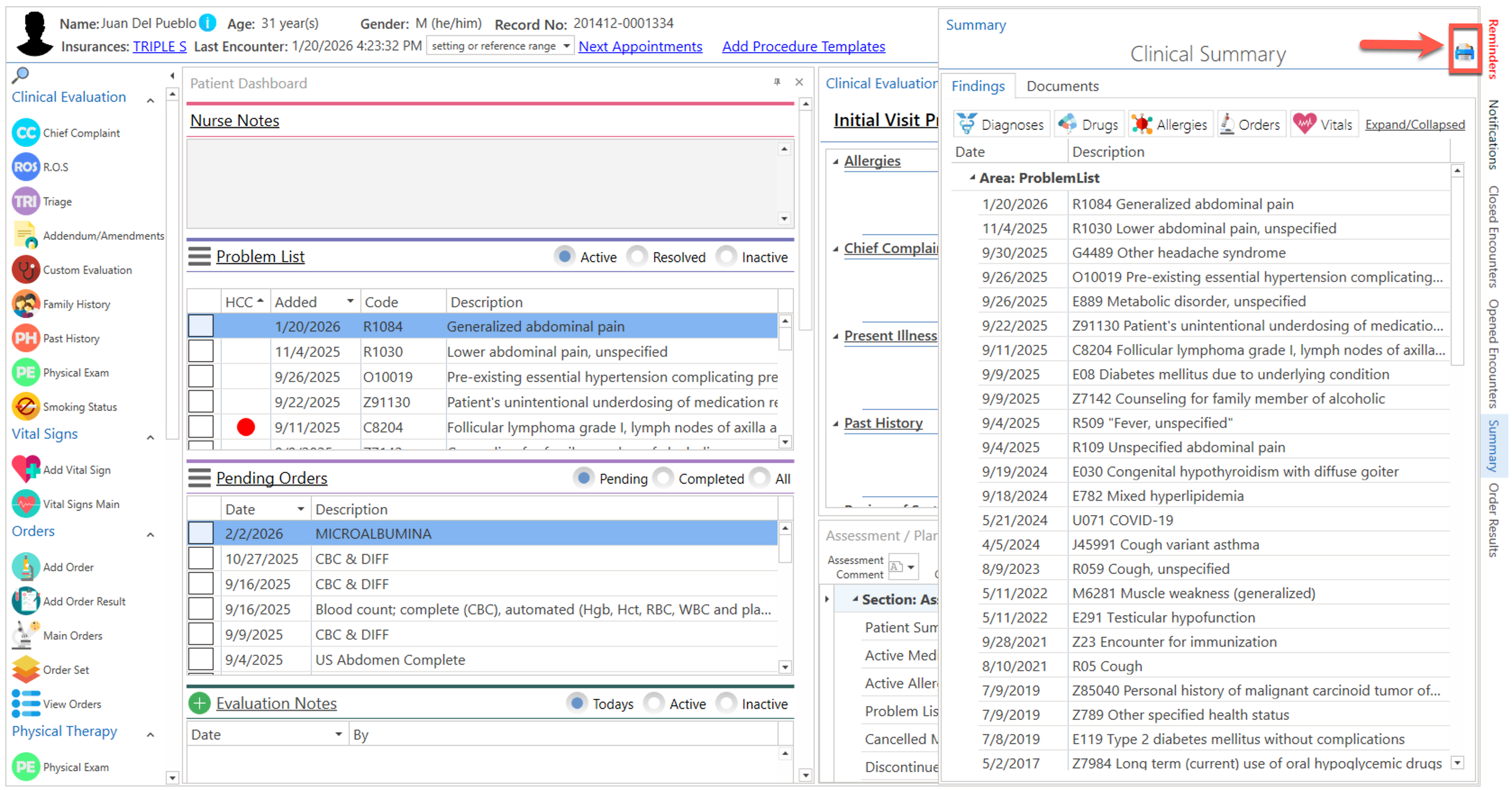
Task: Collapse the Vital Signs sidebar section
Action: click(x=151, y=437)
